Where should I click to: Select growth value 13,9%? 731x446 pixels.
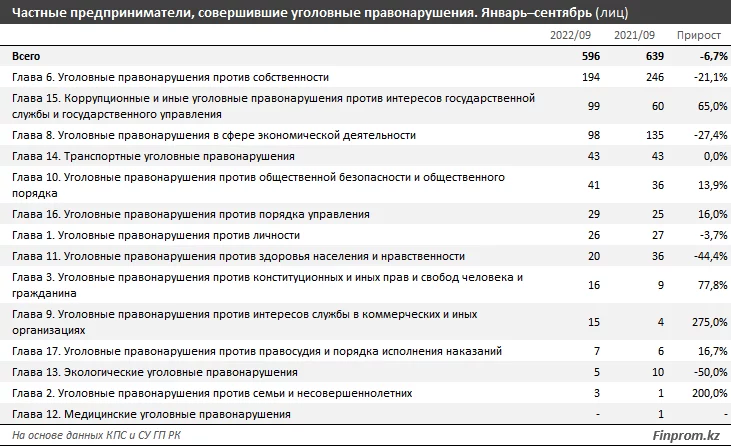pos(712,185)
